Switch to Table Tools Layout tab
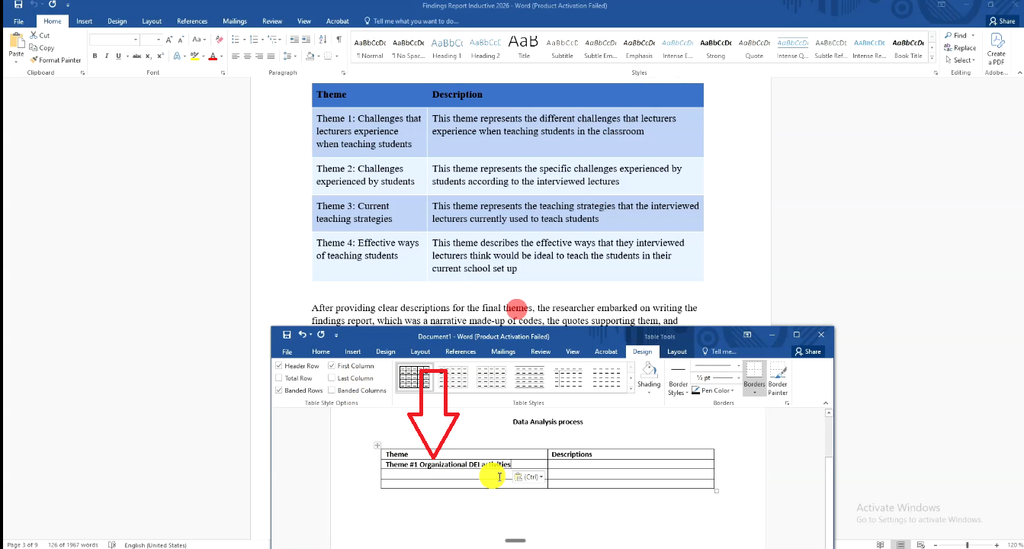Screen dimensions: 1024x549 [x=677, y=351]
